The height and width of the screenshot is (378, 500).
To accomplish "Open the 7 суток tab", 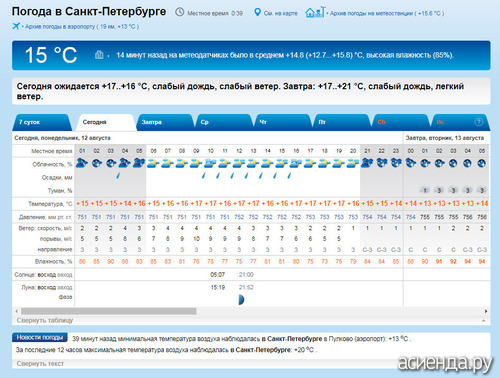I will point(42,122).
